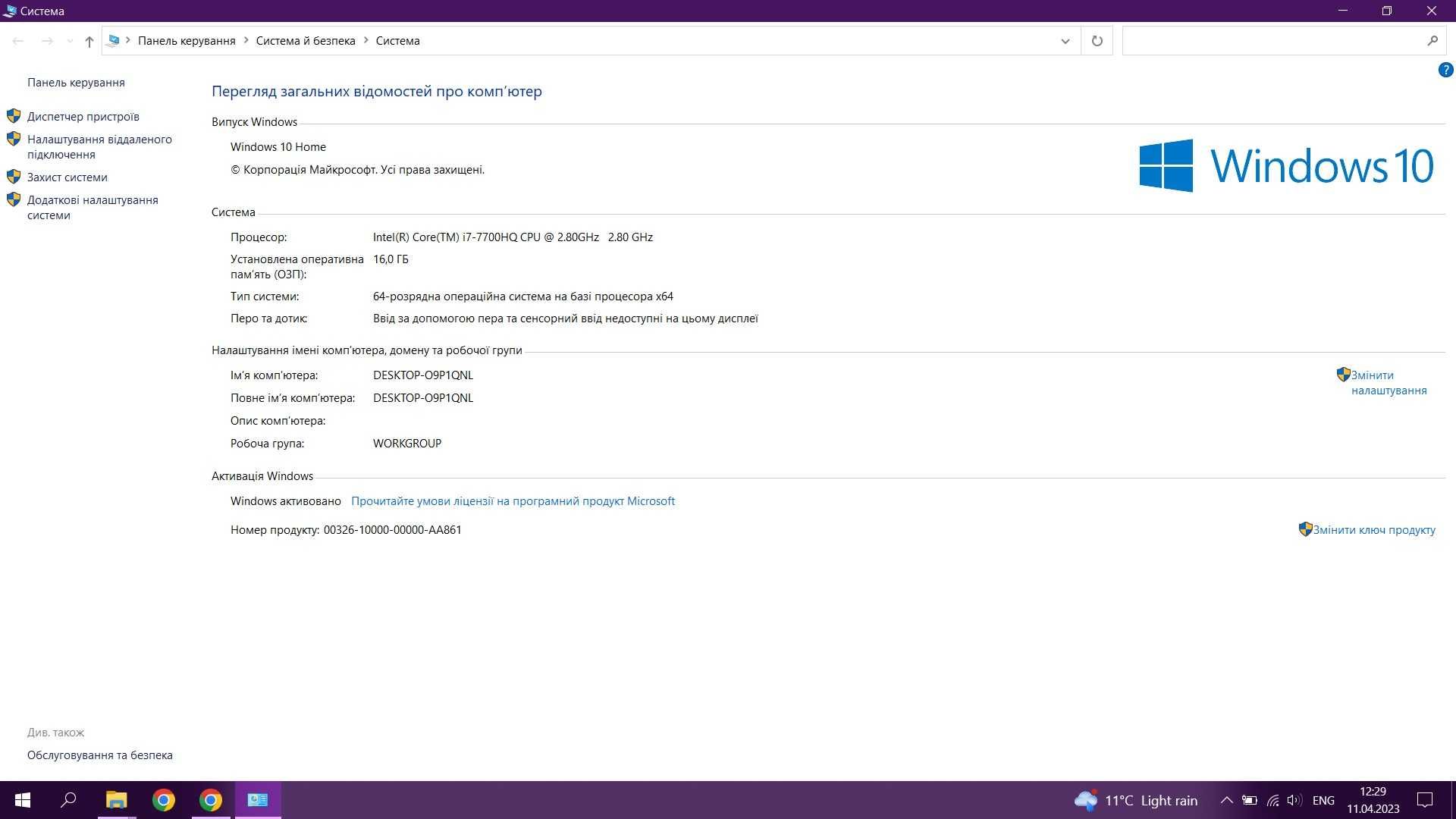Open the notification center icon
This screenshot has height=819, width=1456.
click(x=1425, y=800)
